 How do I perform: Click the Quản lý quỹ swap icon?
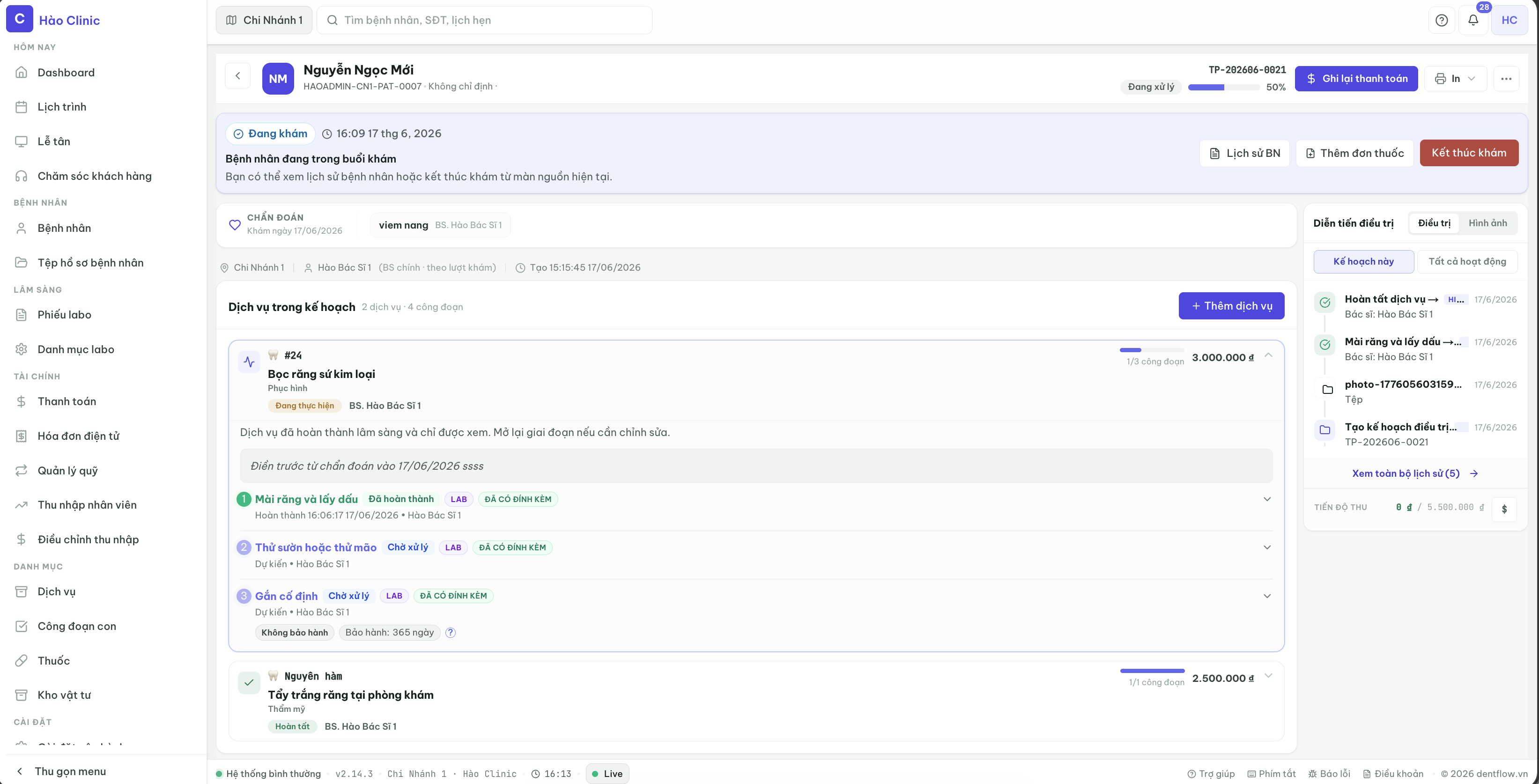(x=22, y=471)
